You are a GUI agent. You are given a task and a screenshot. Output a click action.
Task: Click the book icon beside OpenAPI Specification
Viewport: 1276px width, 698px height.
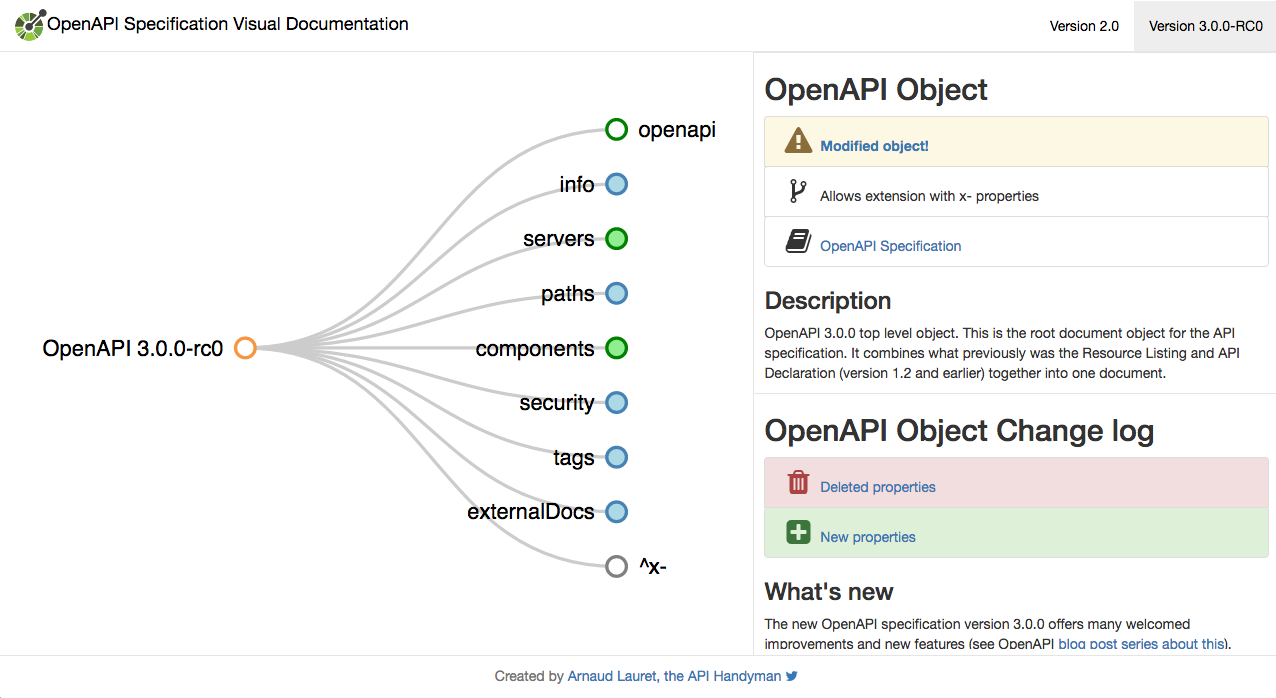[x=797, y=240]
